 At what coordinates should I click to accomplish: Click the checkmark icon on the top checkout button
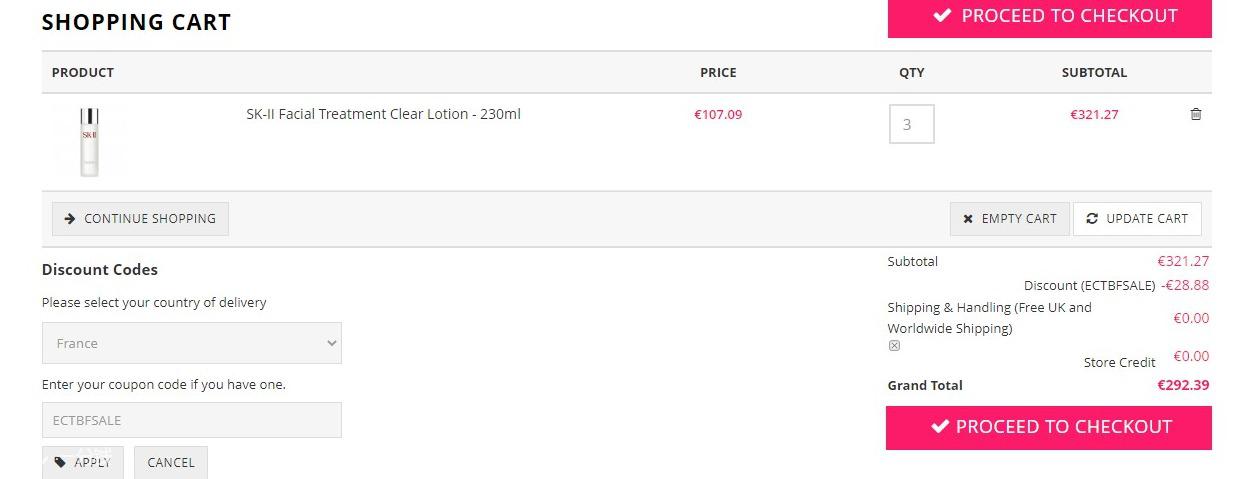tap(942, 16)
